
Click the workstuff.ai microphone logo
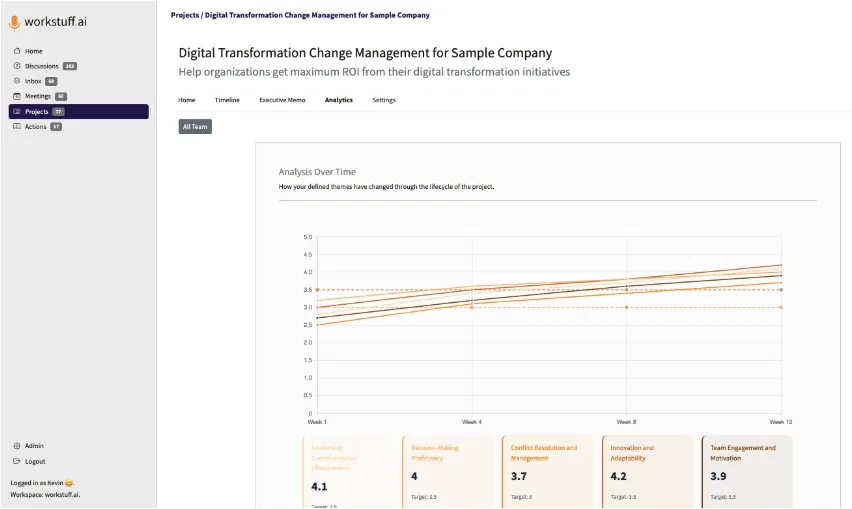pyautogui.click(x=14, y=22)
